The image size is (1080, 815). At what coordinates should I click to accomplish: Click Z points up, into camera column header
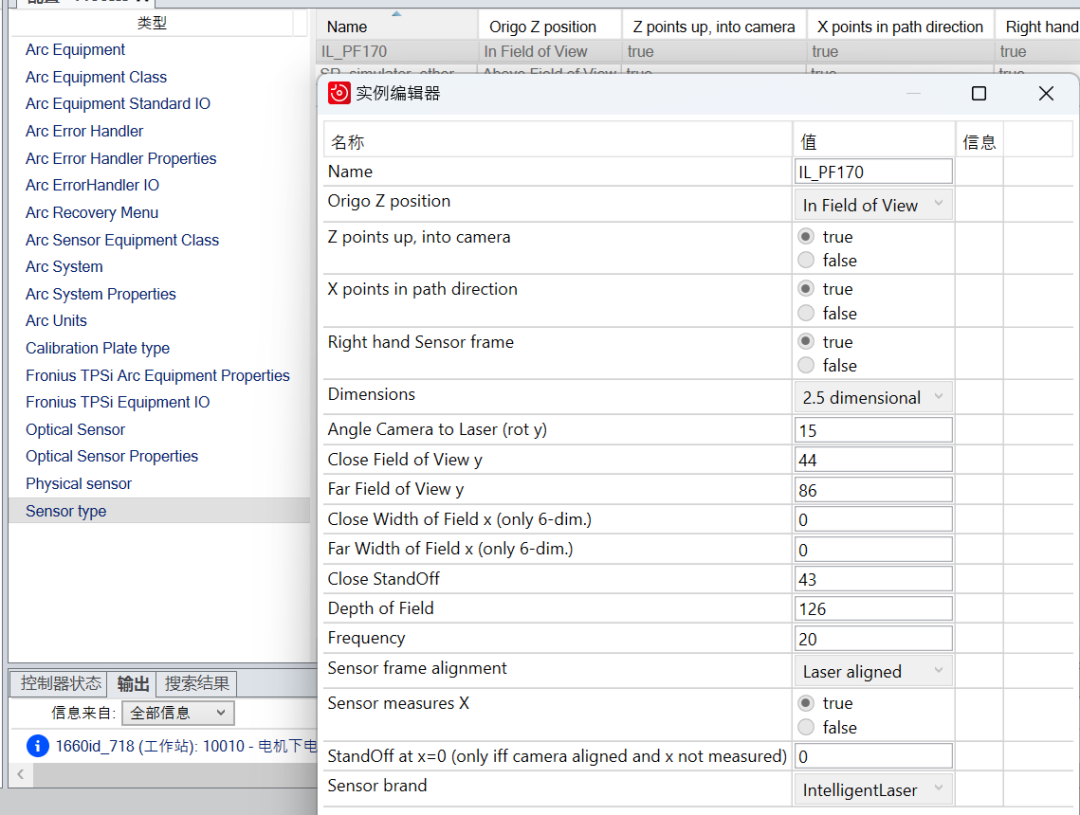[x=714, y=27]
